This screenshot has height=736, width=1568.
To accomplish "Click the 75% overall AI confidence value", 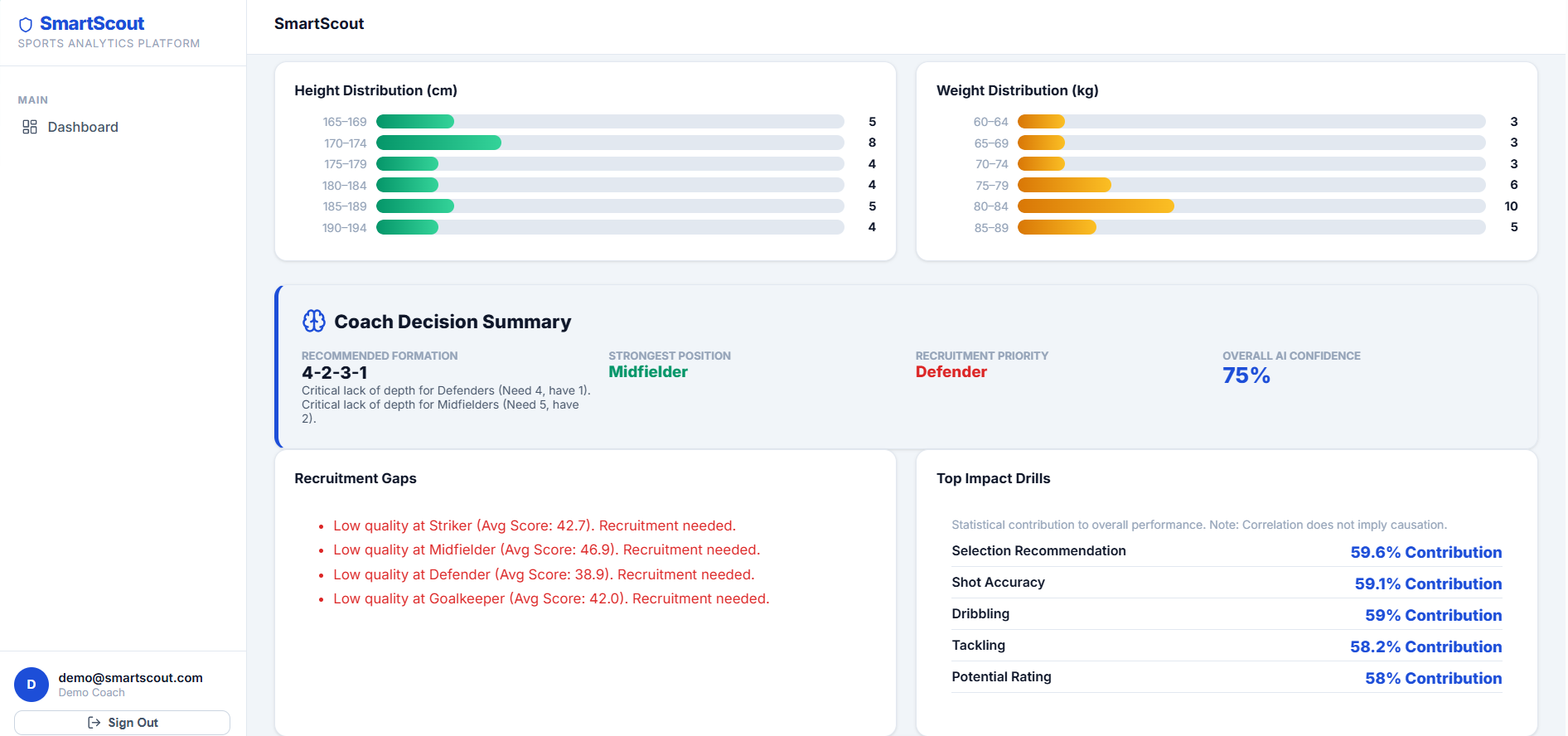I will (x=1246, y=375).
